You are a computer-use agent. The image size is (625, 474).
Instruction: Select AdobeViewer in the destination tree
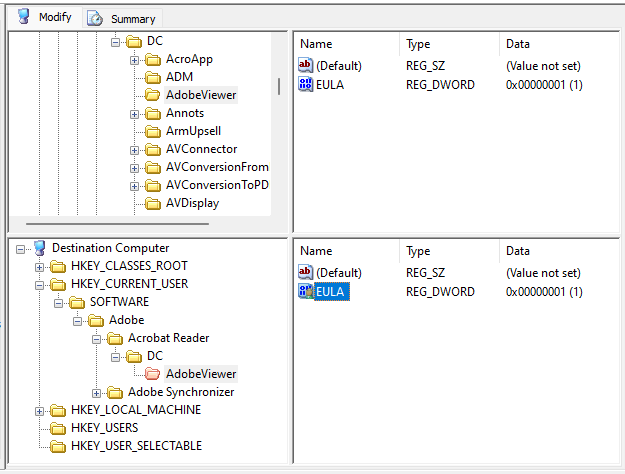tap(201, 374)
